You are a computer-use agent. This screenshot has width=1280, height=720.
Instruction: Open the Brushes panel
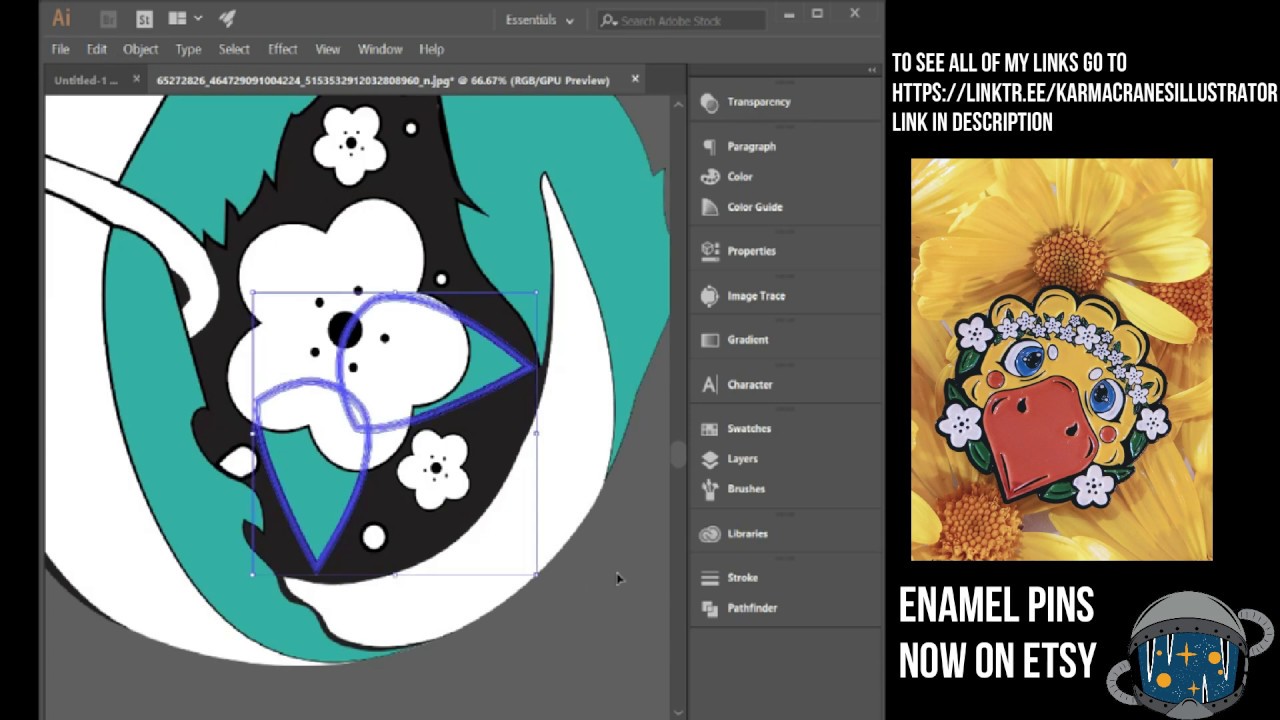click(x=745, y=489)
